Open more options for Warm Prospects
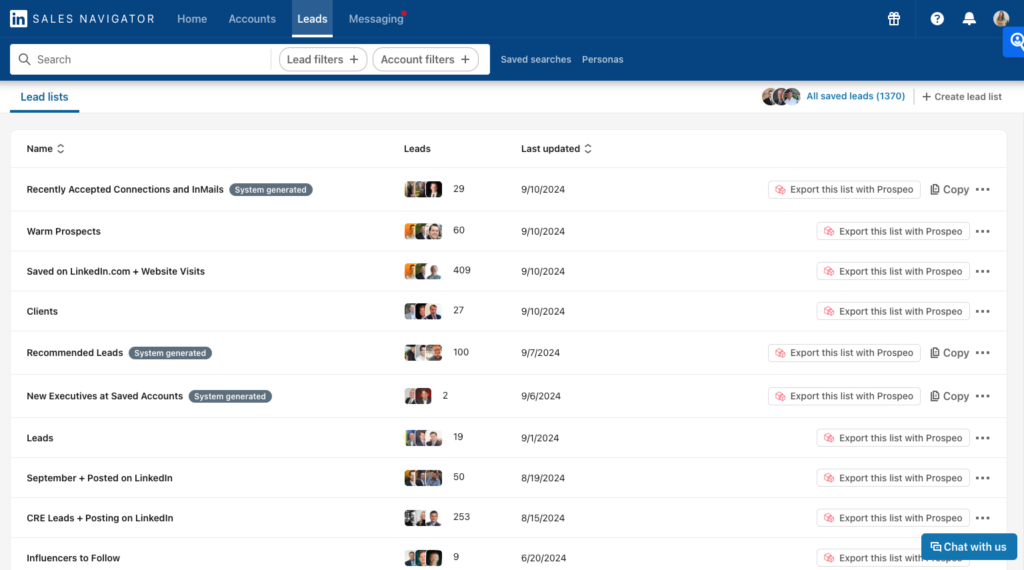 pos(983,232)
